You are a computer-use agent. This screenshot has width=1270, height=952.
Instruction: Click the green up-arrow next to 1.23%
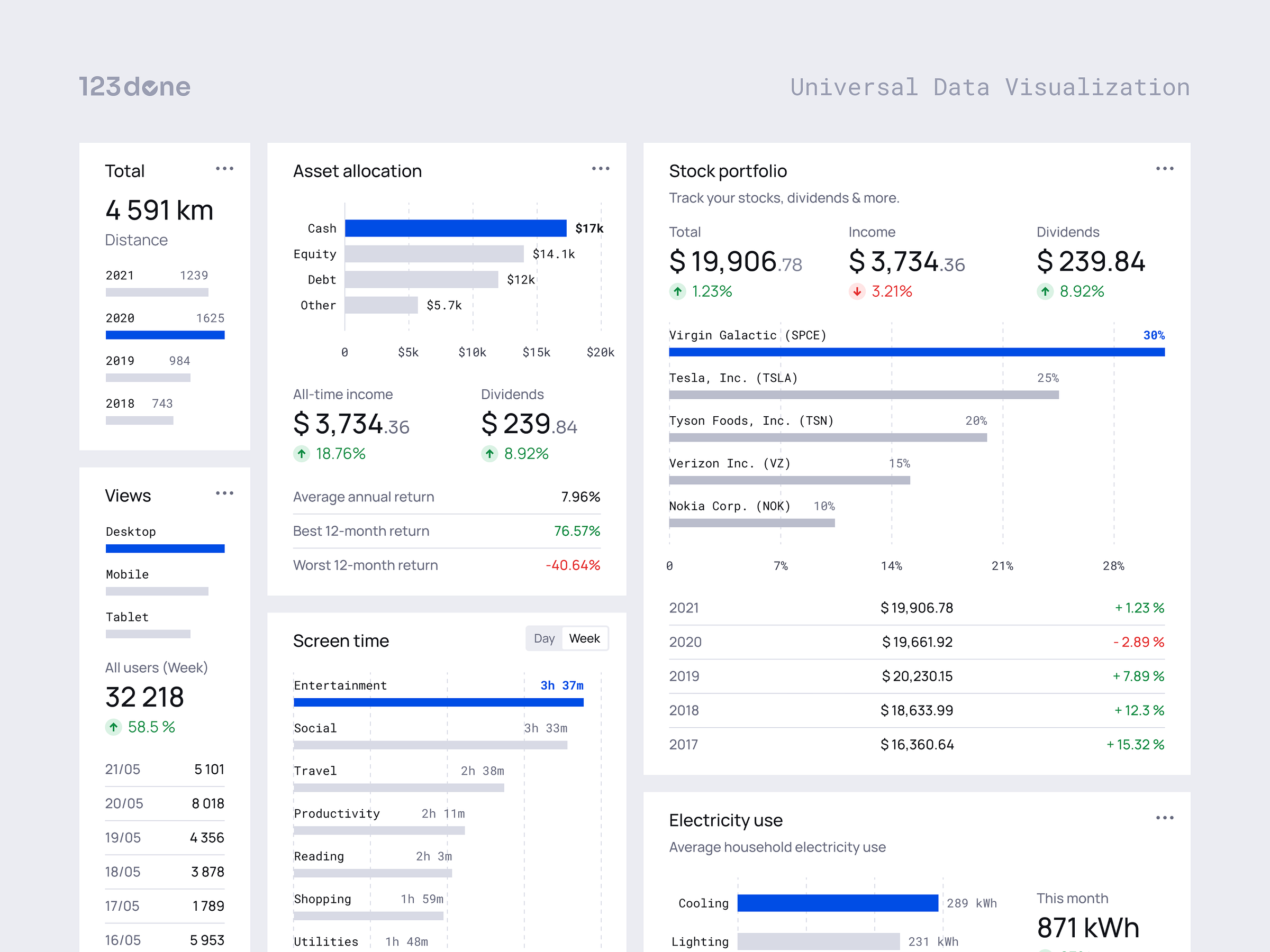[677, 291]
